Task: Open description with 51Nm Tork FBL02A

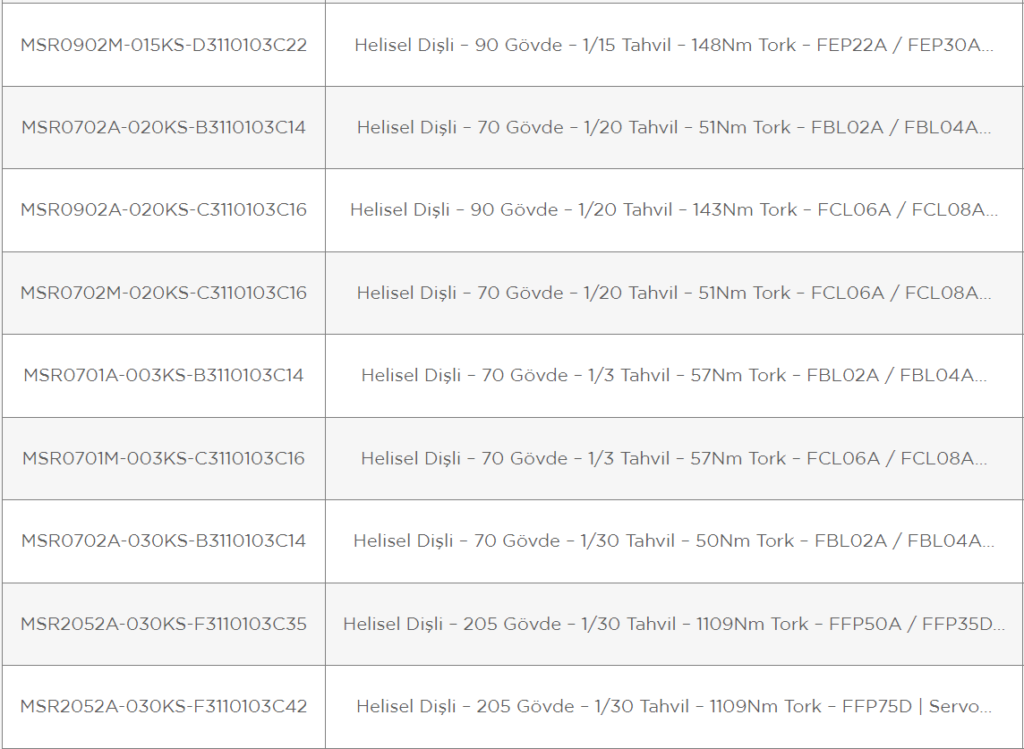Action: (674, 127)
